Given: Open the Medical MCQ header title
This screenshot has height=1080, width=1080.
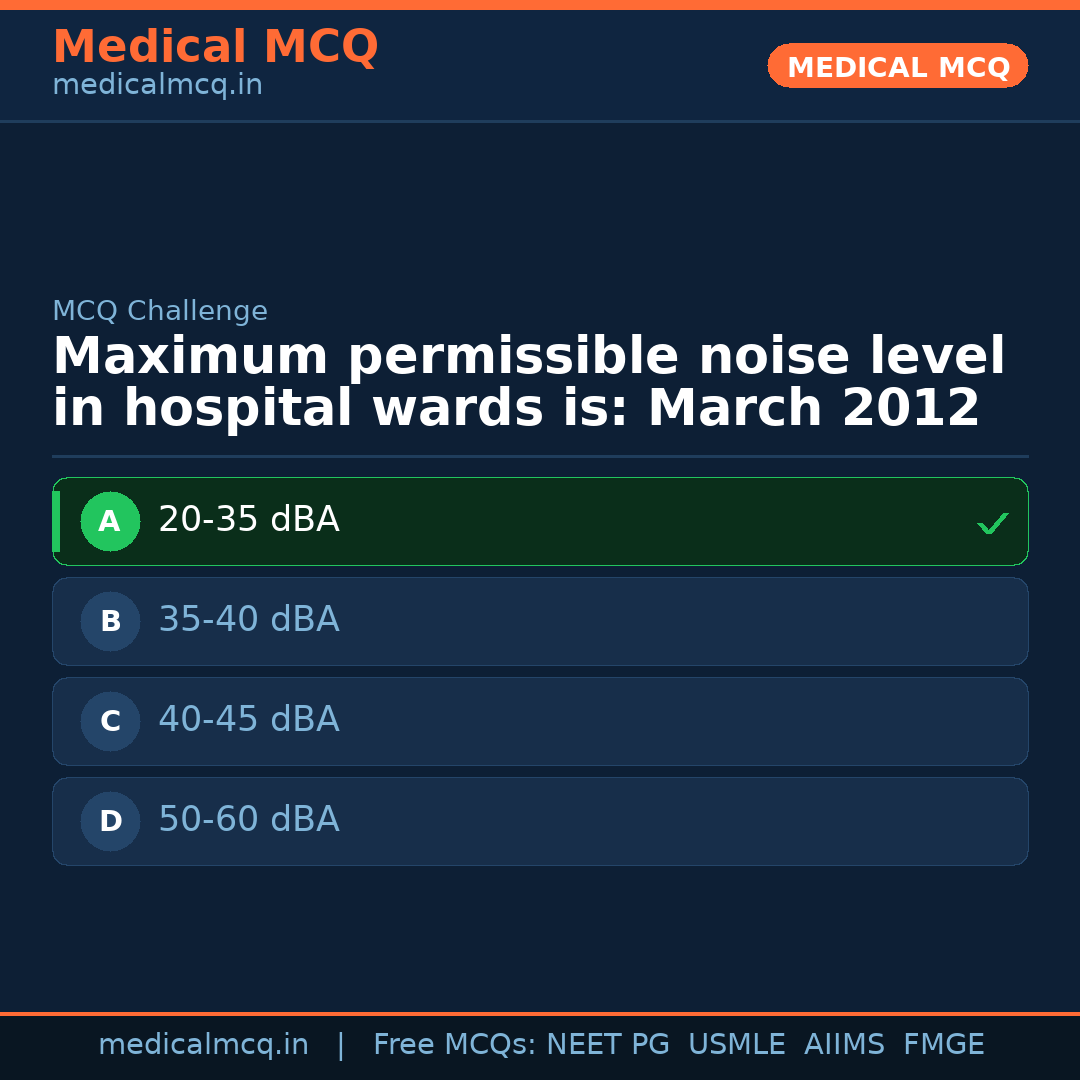Looking at the screenshot, I should (x=215, y=47).
